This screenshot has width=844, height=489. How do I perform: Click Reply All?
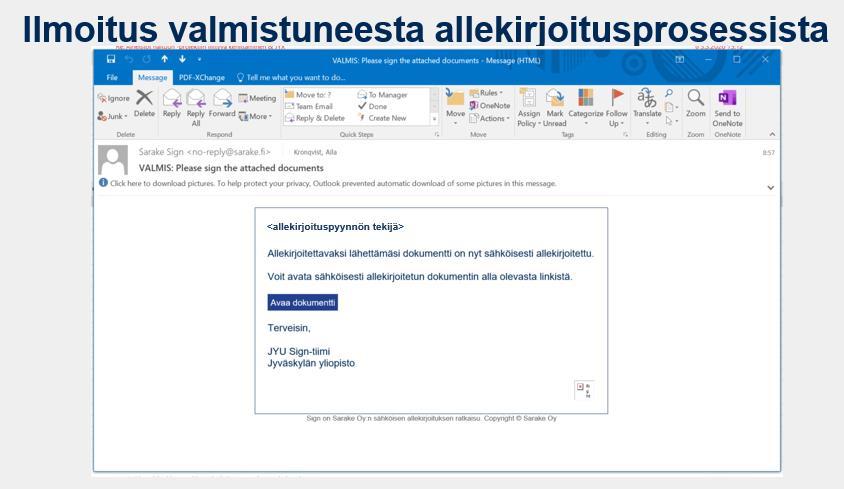(196, 108)
